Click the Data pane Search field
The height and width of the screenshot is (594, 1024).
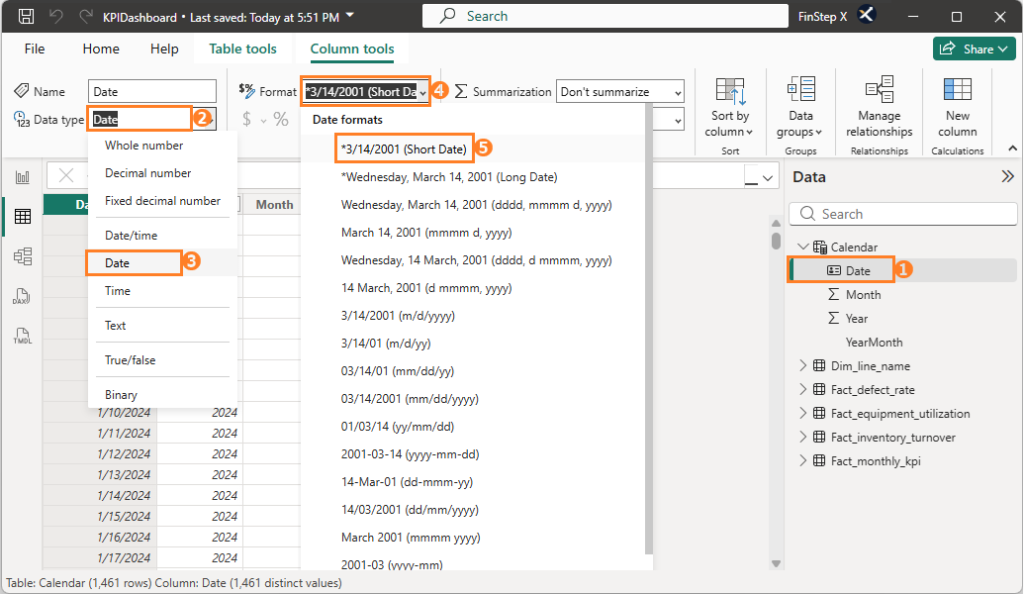click(x=903, y=214)
